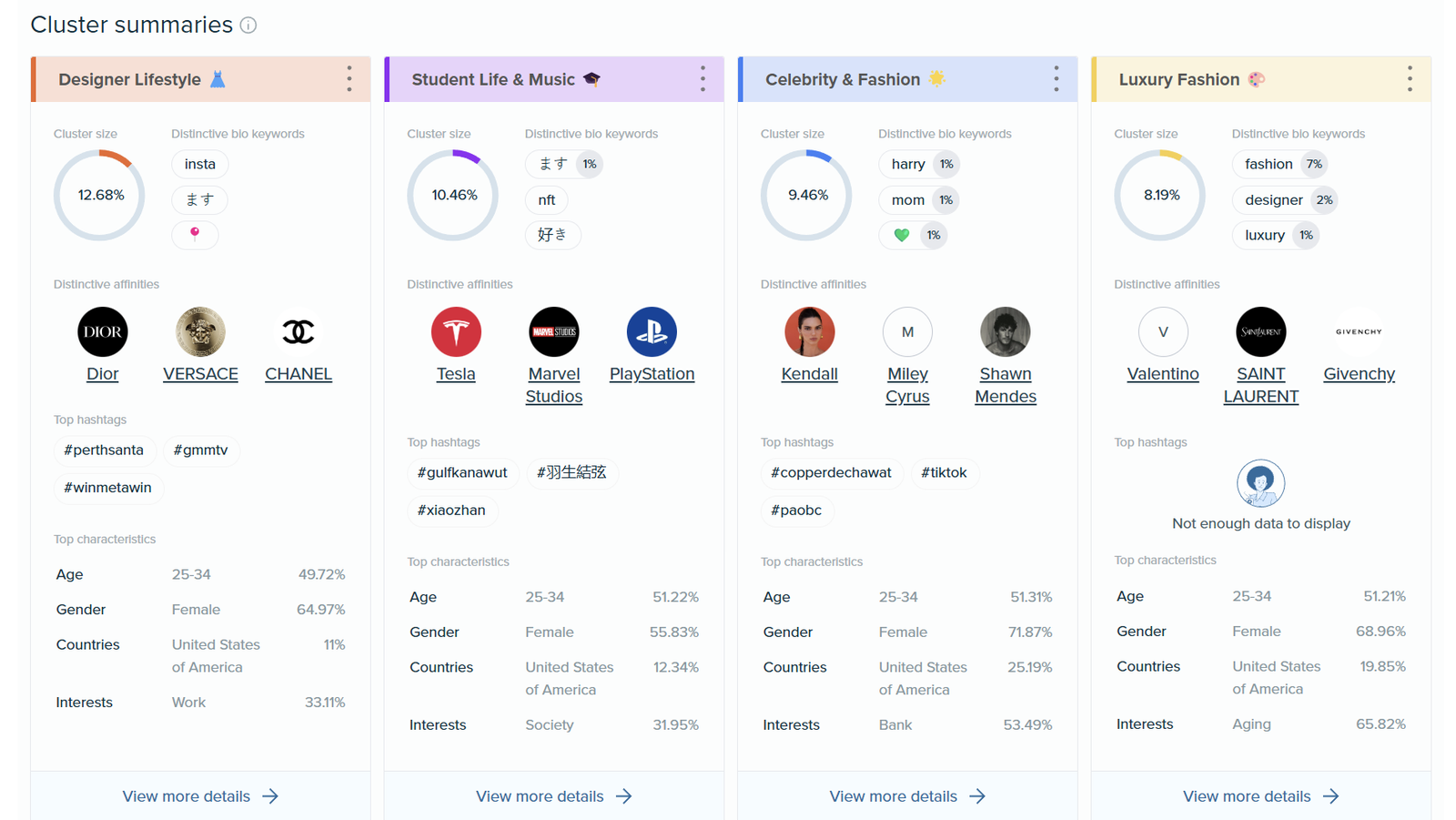The height and width of the screenshot is (820, 1456).
Task: Open the Designer Lifestyle card options menu
Action: 349,79
